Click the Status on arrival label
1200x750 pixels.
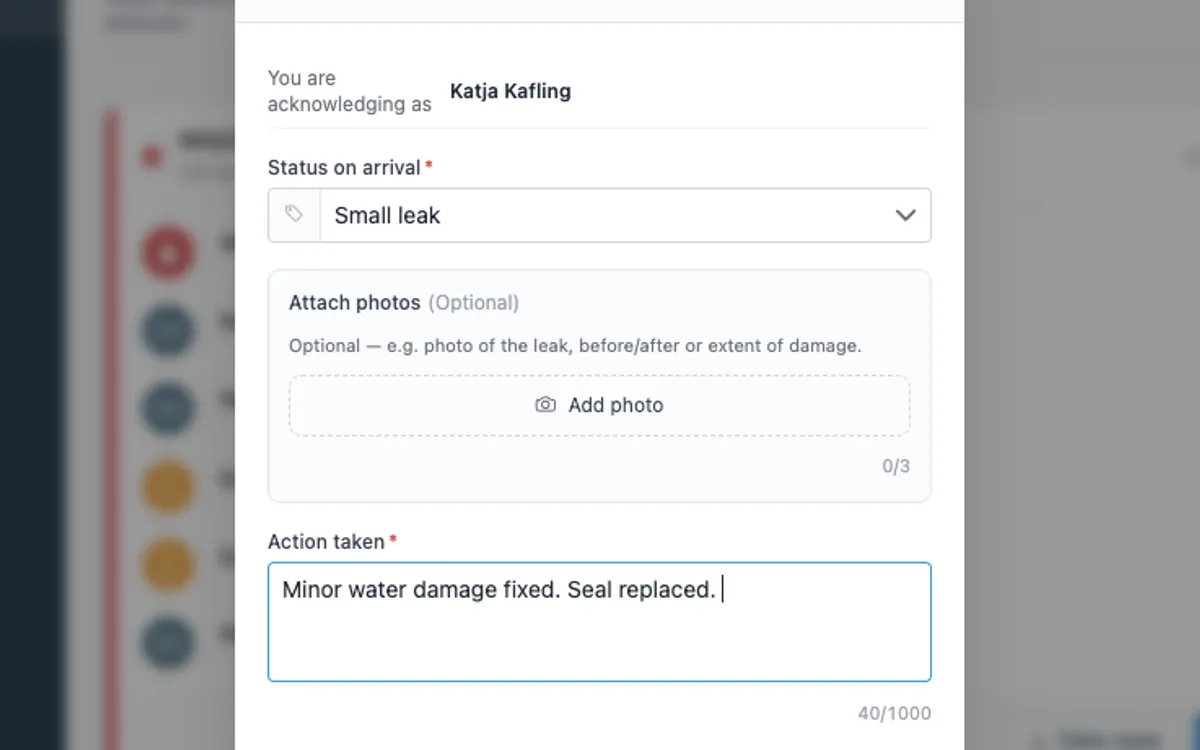(344, 167)
